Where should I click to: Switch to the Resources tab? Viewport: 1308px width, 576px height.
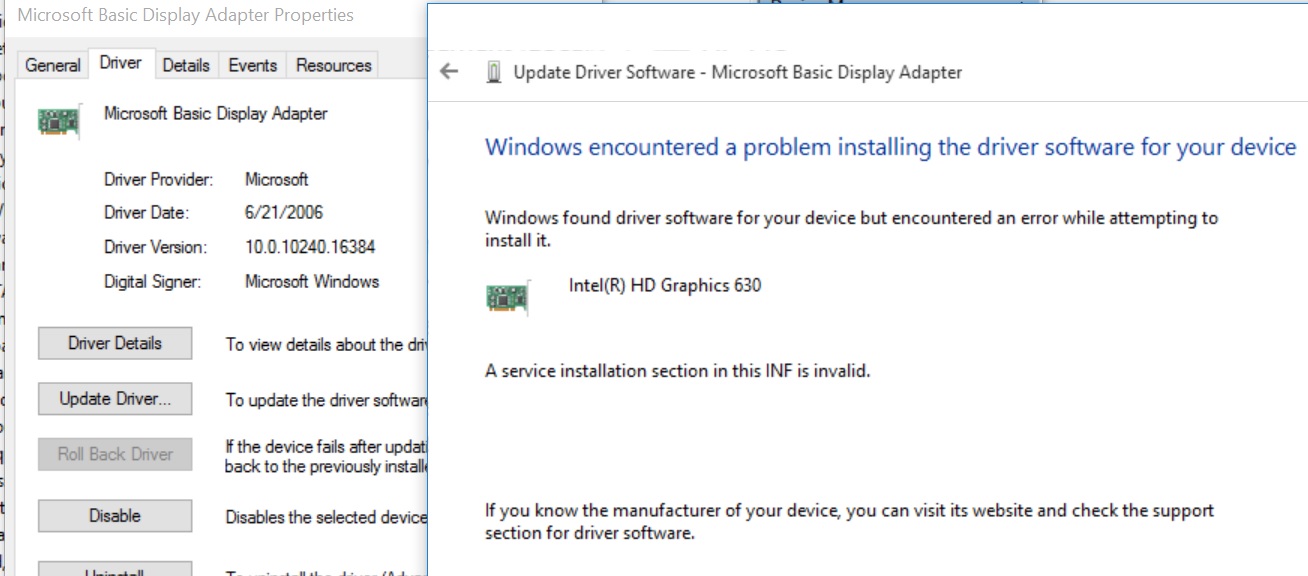tap(333, 65)
